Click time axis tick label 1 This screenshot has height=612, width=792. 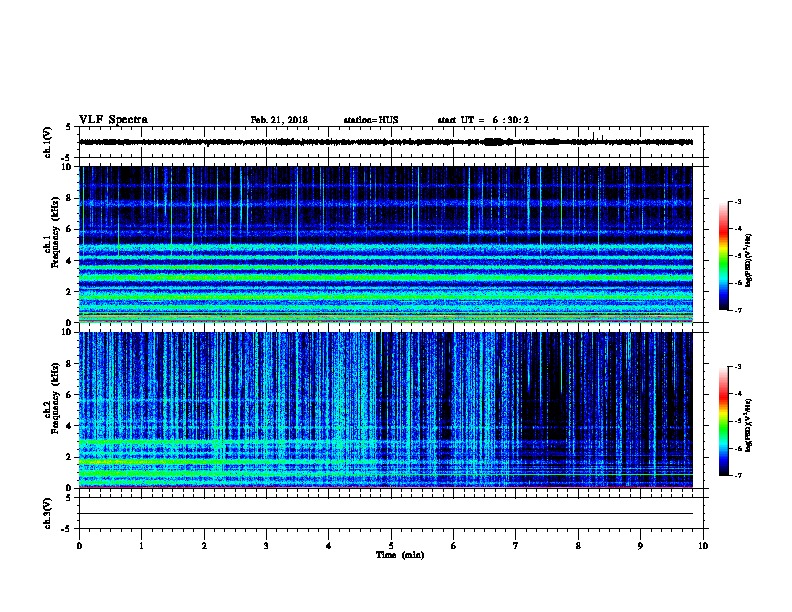pos(141,545)
